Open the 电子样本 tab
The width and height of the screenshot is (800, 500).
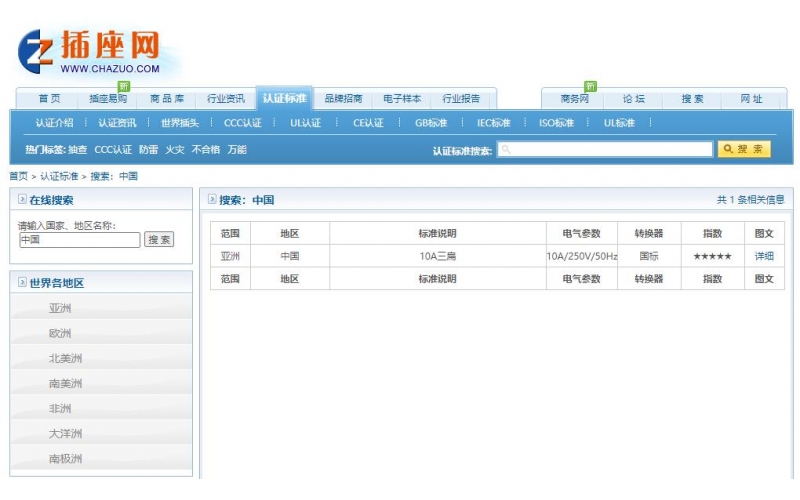(402, 99)
